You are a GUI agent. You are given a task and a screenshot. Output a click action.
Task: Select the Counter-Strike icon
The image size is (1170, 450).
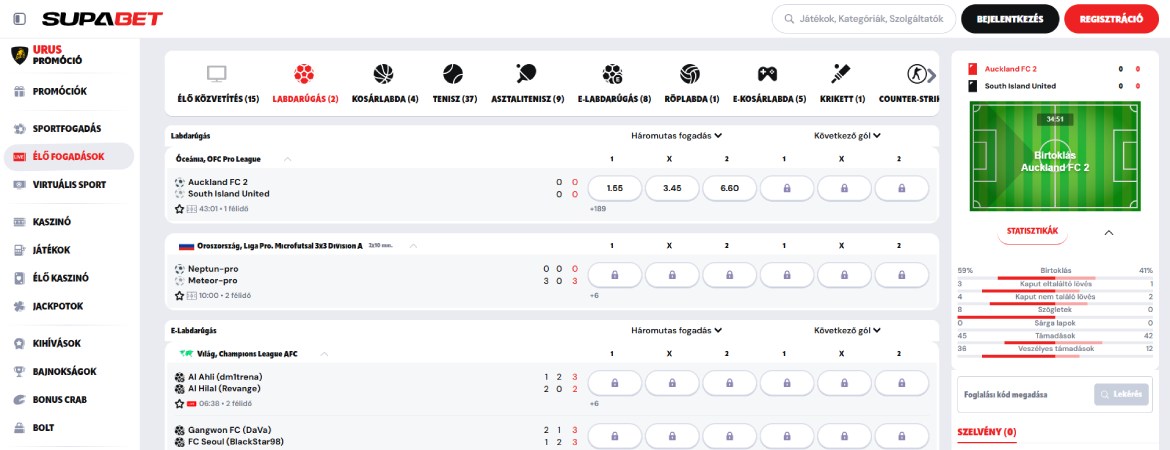tap(916, 74)
